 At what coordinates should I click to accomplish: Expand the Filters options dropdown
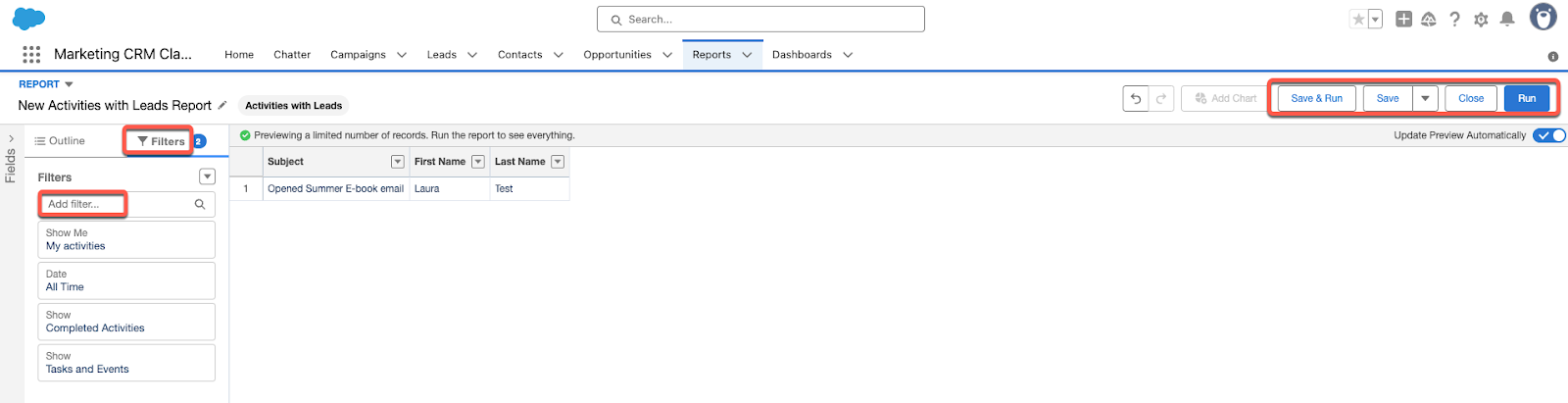[207, 176]
